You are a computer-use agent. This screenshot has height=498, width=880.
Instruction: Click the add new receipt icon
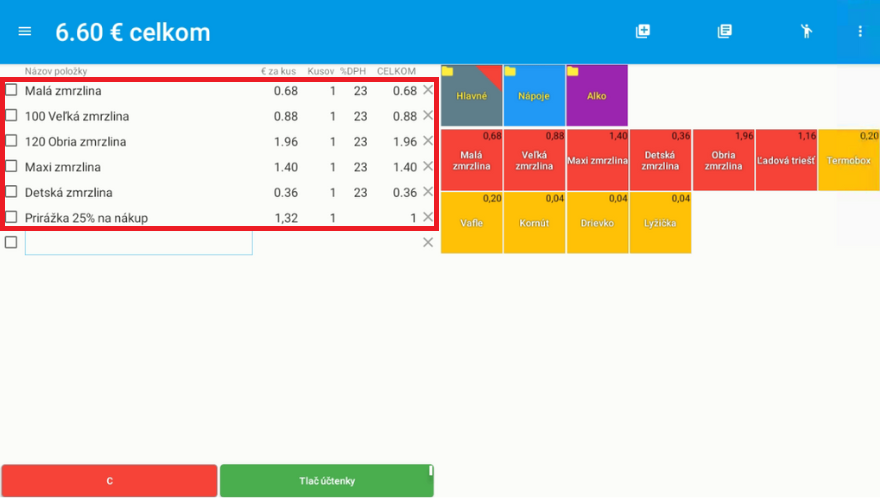tap(643, 31)
